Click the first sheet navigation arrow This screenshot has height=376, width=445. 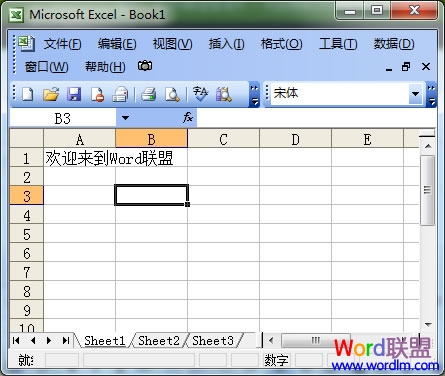point(16,341)
